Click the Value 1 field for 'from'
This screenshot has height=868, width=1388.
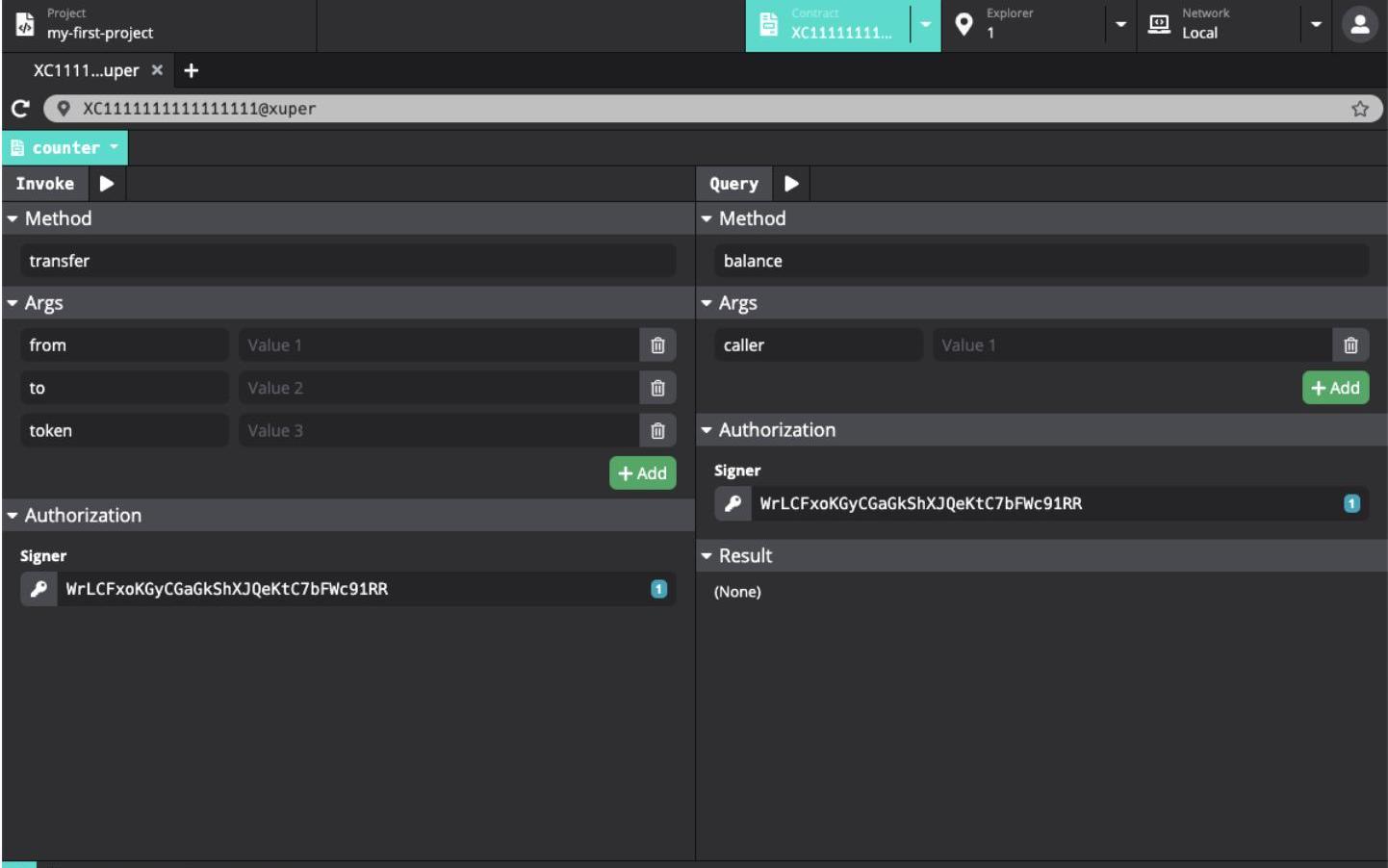click(438, 345)
